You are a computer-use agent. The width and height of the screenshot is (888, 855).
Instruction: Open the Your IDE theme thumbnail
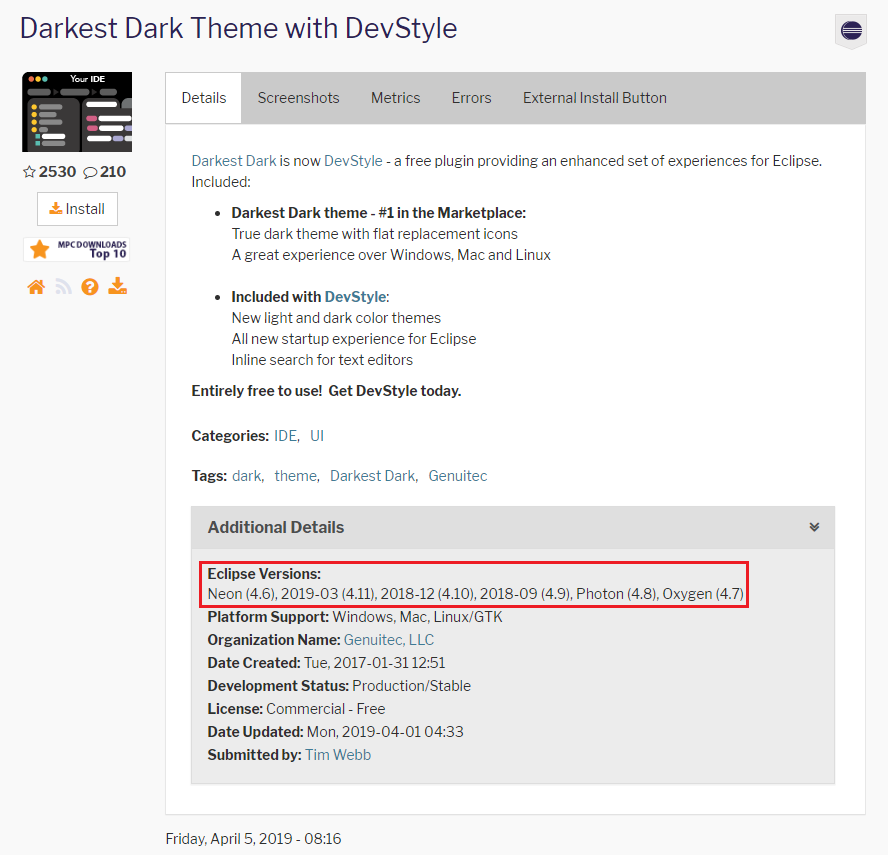tap(77, 112)
